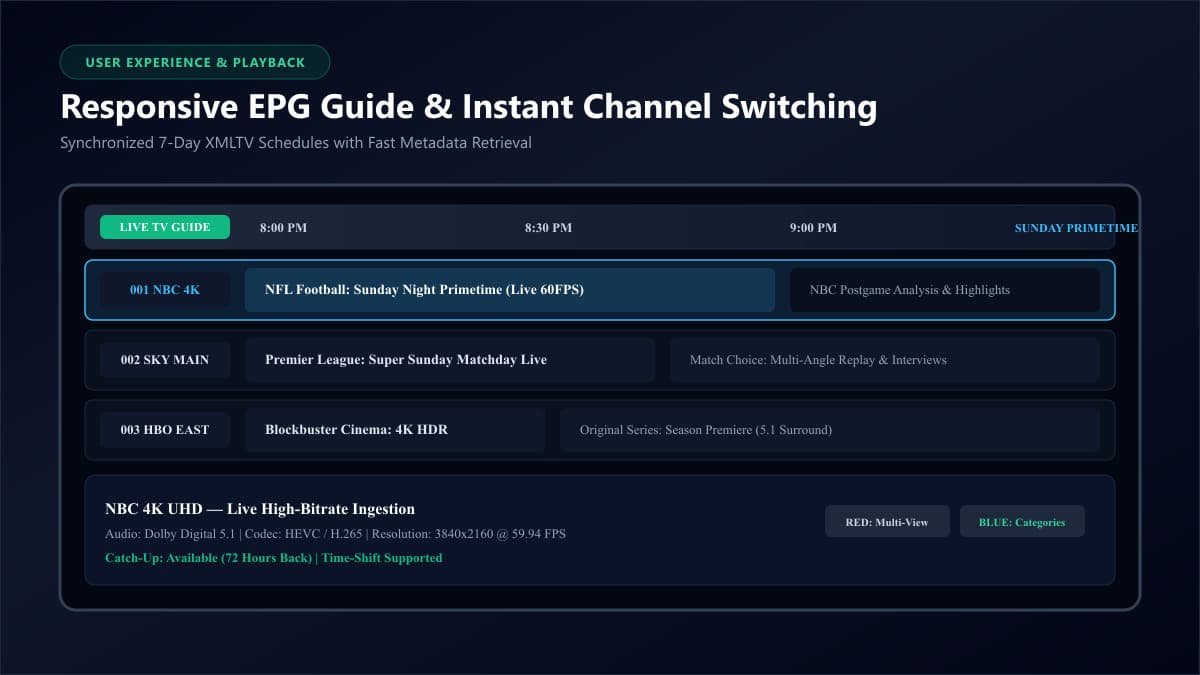This screenshot has height=675, width=1200.
Task: Open Original Series: Season Premiere program
Action: click(830, 430)
